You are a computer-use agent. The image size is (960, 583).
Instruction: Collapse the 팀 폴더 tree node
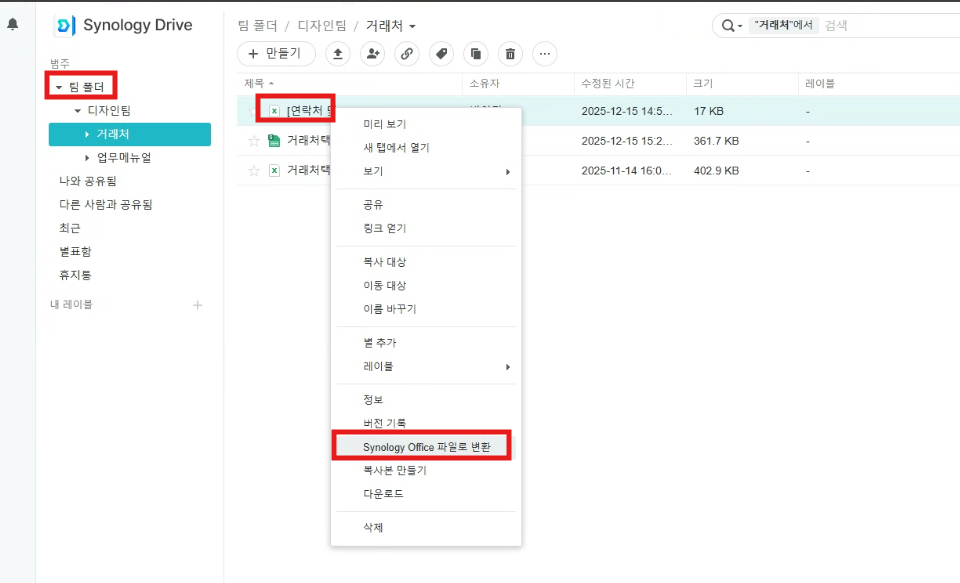[59, 88]
